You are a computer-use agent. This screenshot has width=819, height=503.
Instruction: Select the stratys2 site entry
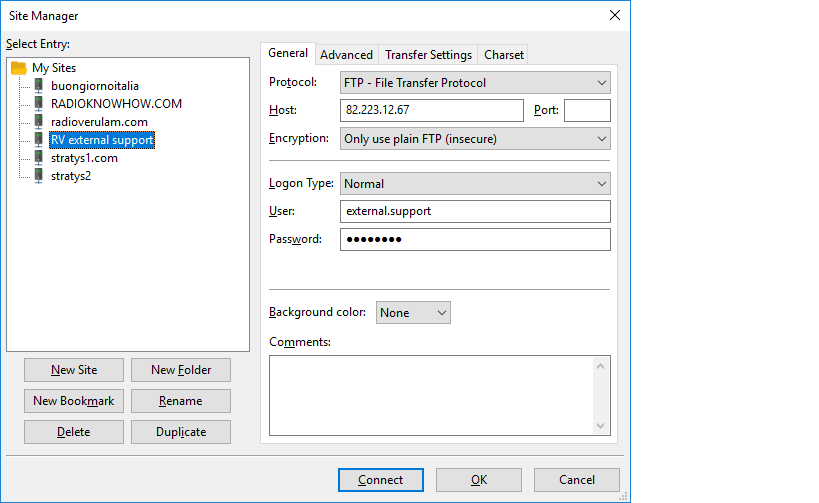point(71,176)
